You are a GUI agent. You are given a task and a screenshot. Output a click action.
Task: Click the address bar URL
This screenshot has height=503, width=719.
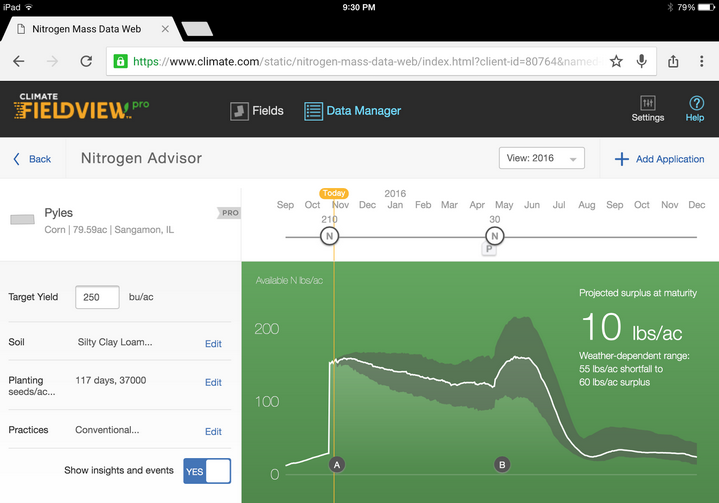[367, 61]
